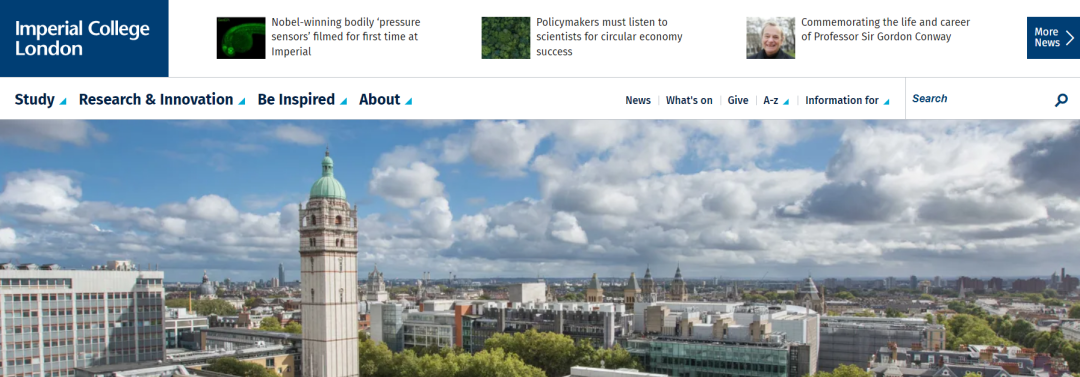Expand the About menu
This screenshot has height=377, width=1080.
pos(386,99)
